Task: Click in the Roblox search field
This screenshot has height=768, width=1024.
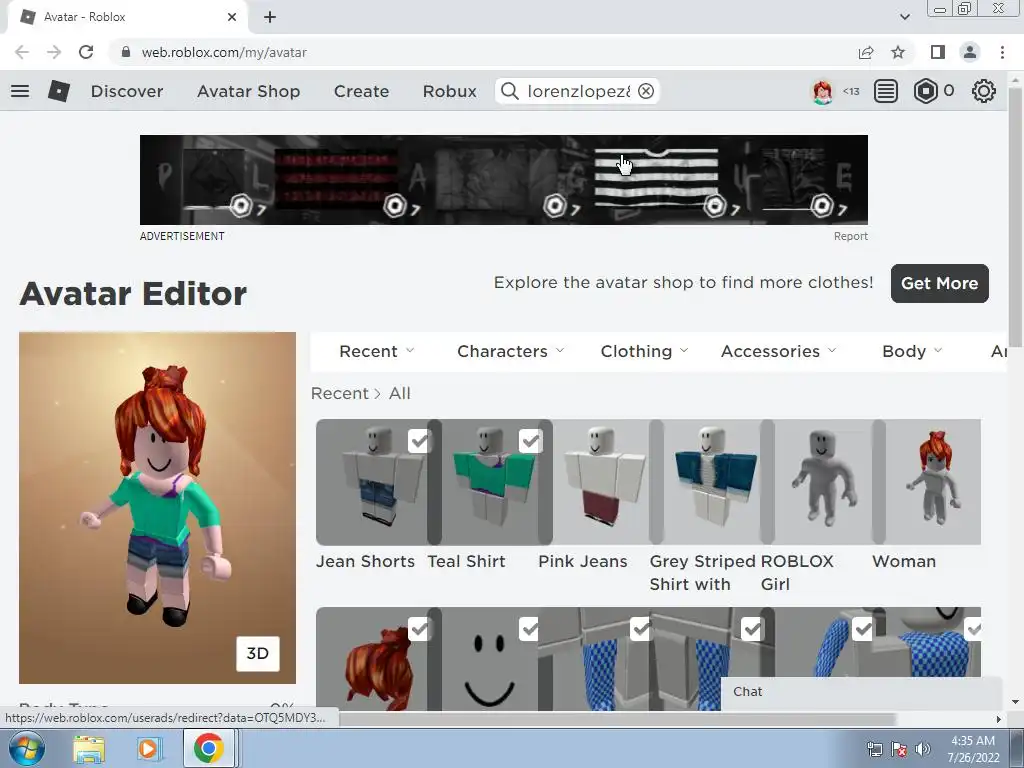Action: 578,91
